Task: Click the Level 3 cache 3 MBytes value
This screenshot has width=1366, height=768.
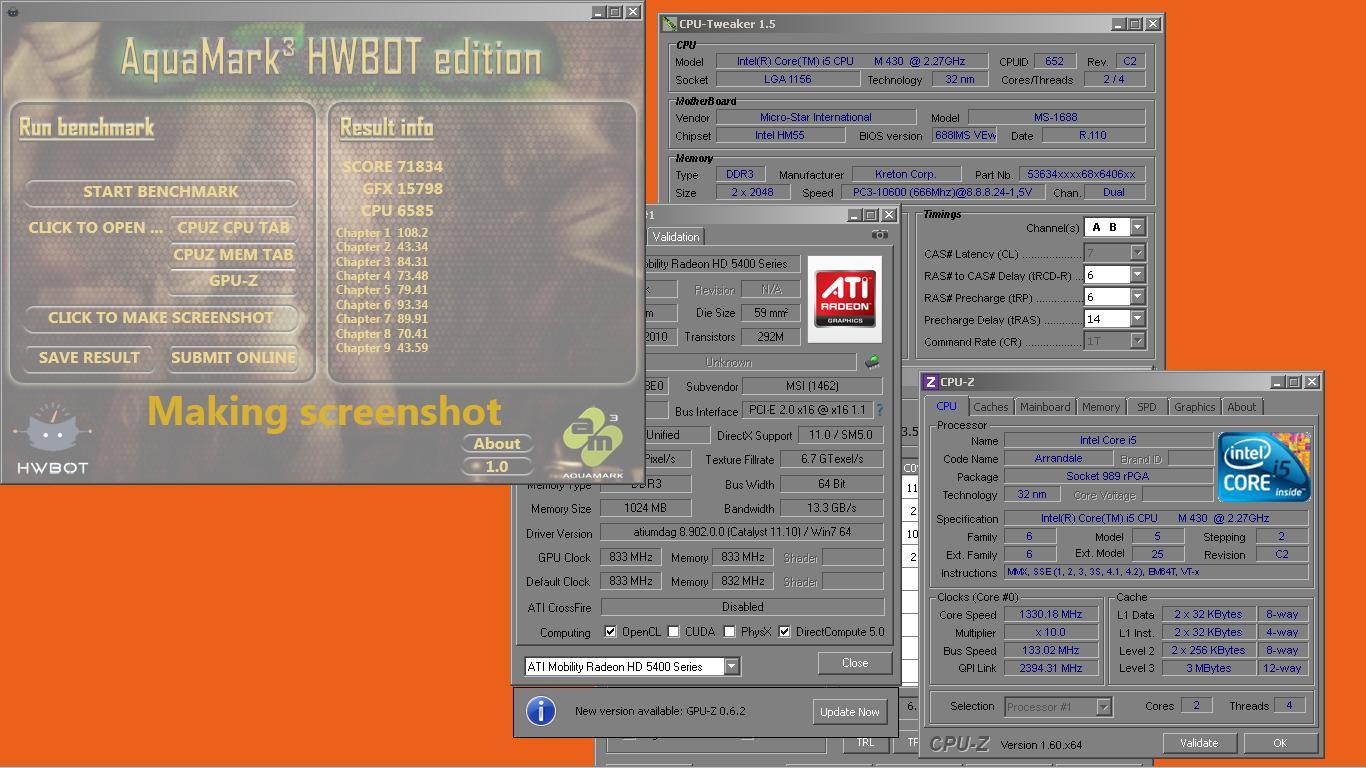Action: click(x=1209, y=669)
